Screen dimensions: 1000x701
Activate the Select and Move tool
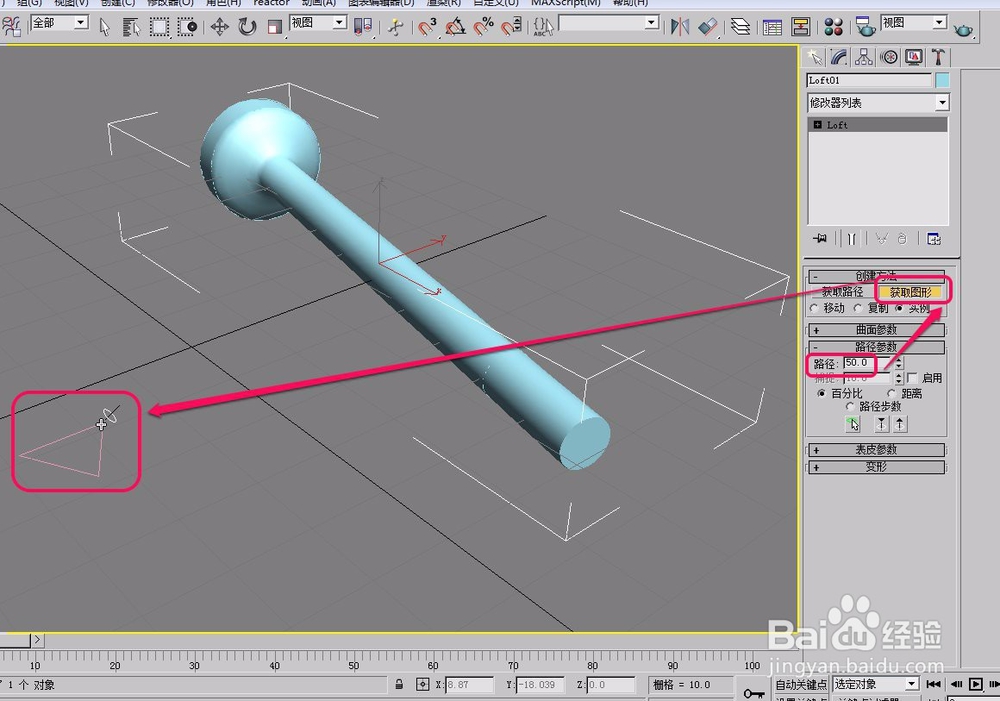pyautogui.click(x=219, y=27)
